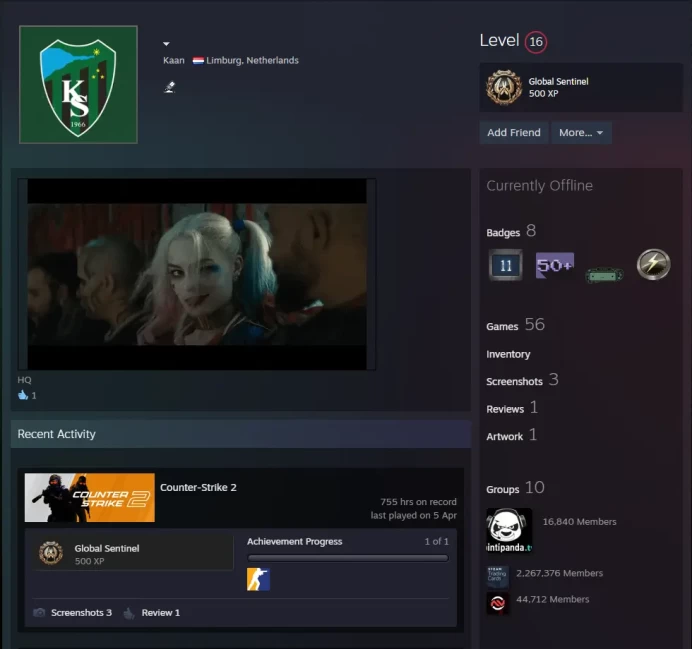Open the Level 16 badge circle
This screenshot has width=692, height=649.
(535, 42)
